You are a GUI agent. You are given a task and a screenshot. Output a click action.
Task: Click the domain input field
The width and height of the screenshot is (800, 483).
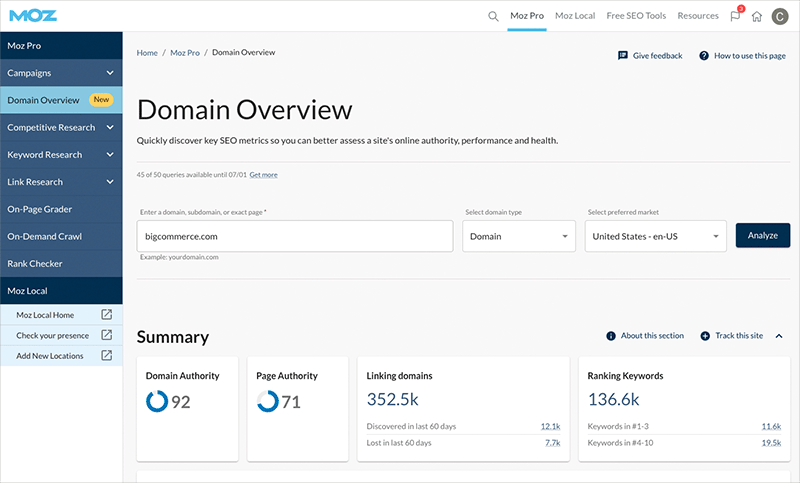(x=295, y=236)
